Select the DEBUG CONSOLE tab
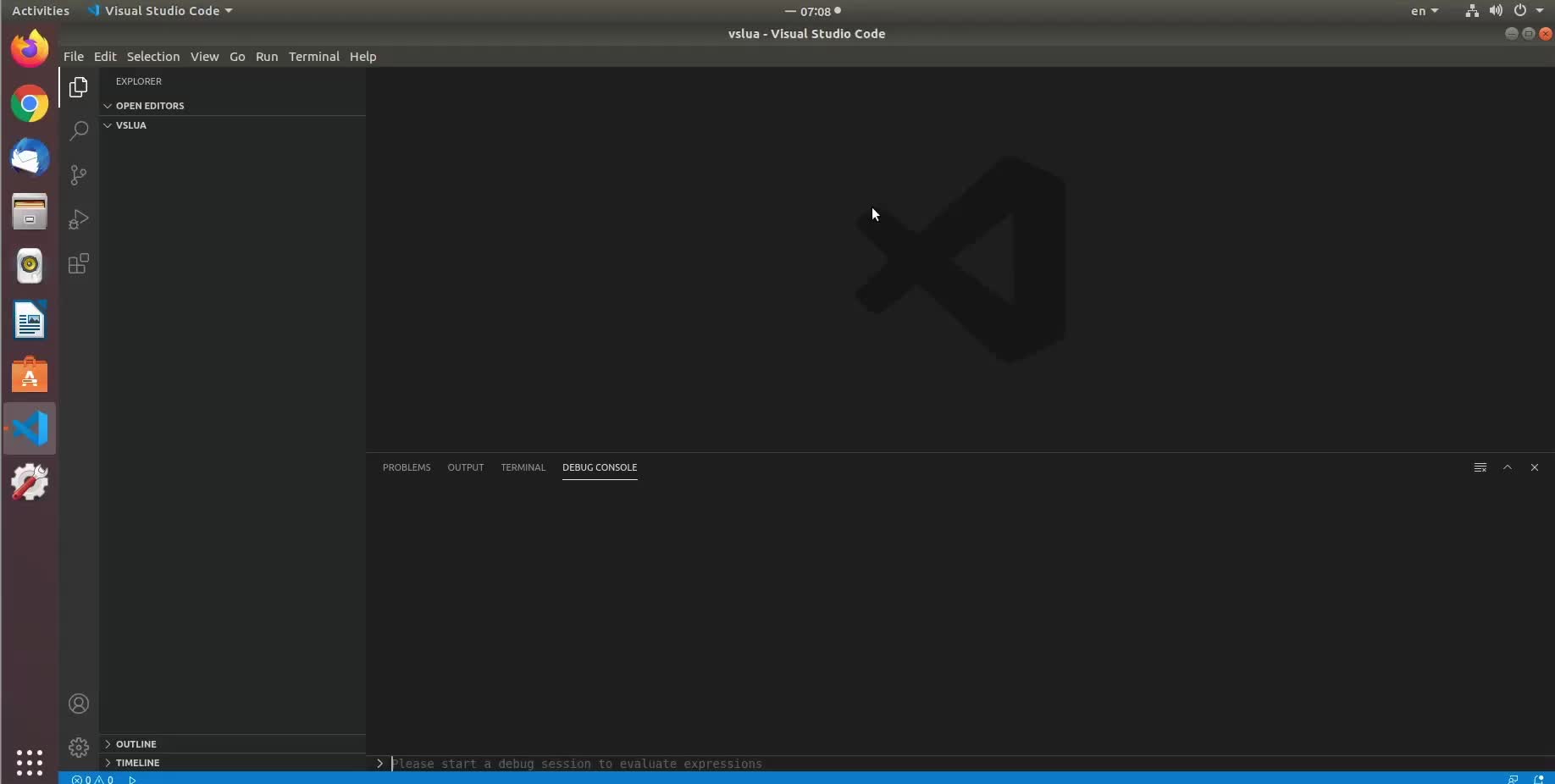Image resolution: width=1555 pixels, height=784 pixels. (600, 467)
